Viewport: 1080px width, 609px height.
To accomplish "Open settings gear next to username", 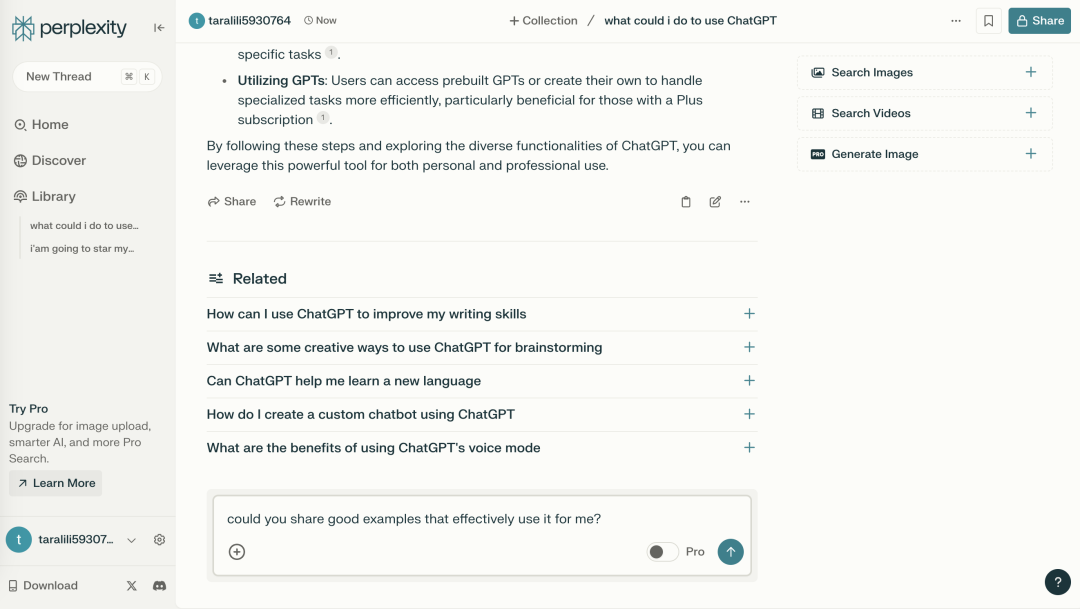I will tap(160, 539).
